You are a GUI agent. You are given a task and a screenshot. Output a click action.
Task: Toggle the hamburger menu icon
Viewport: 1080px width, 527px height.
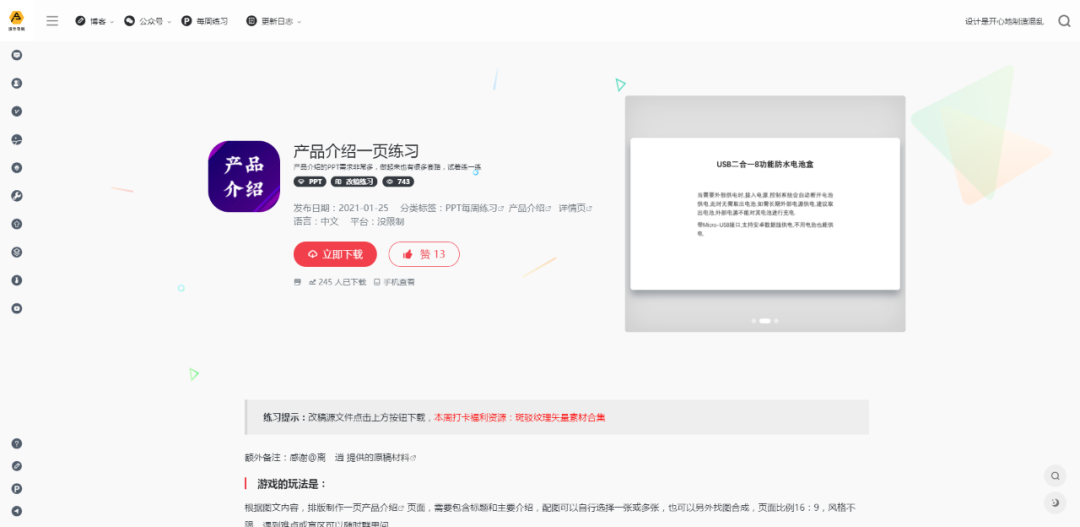tap(52, 21)
